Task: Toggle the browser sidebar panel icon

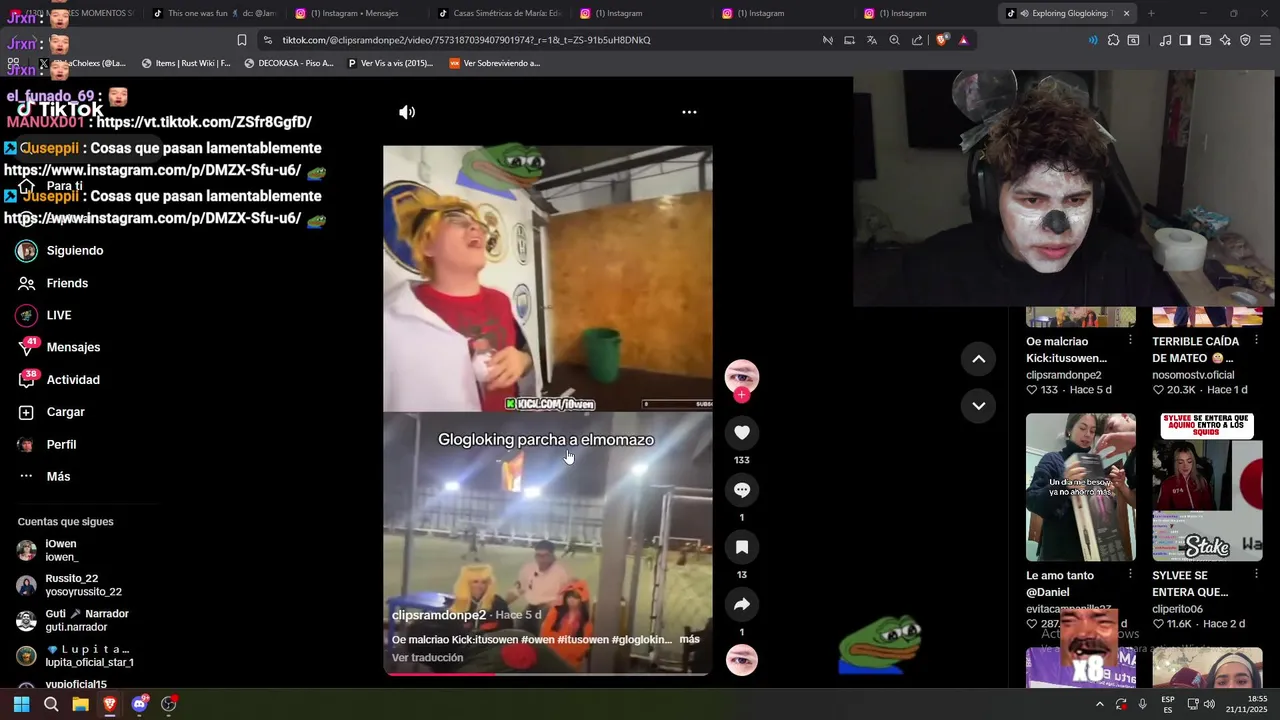Action: point(1185,40)
